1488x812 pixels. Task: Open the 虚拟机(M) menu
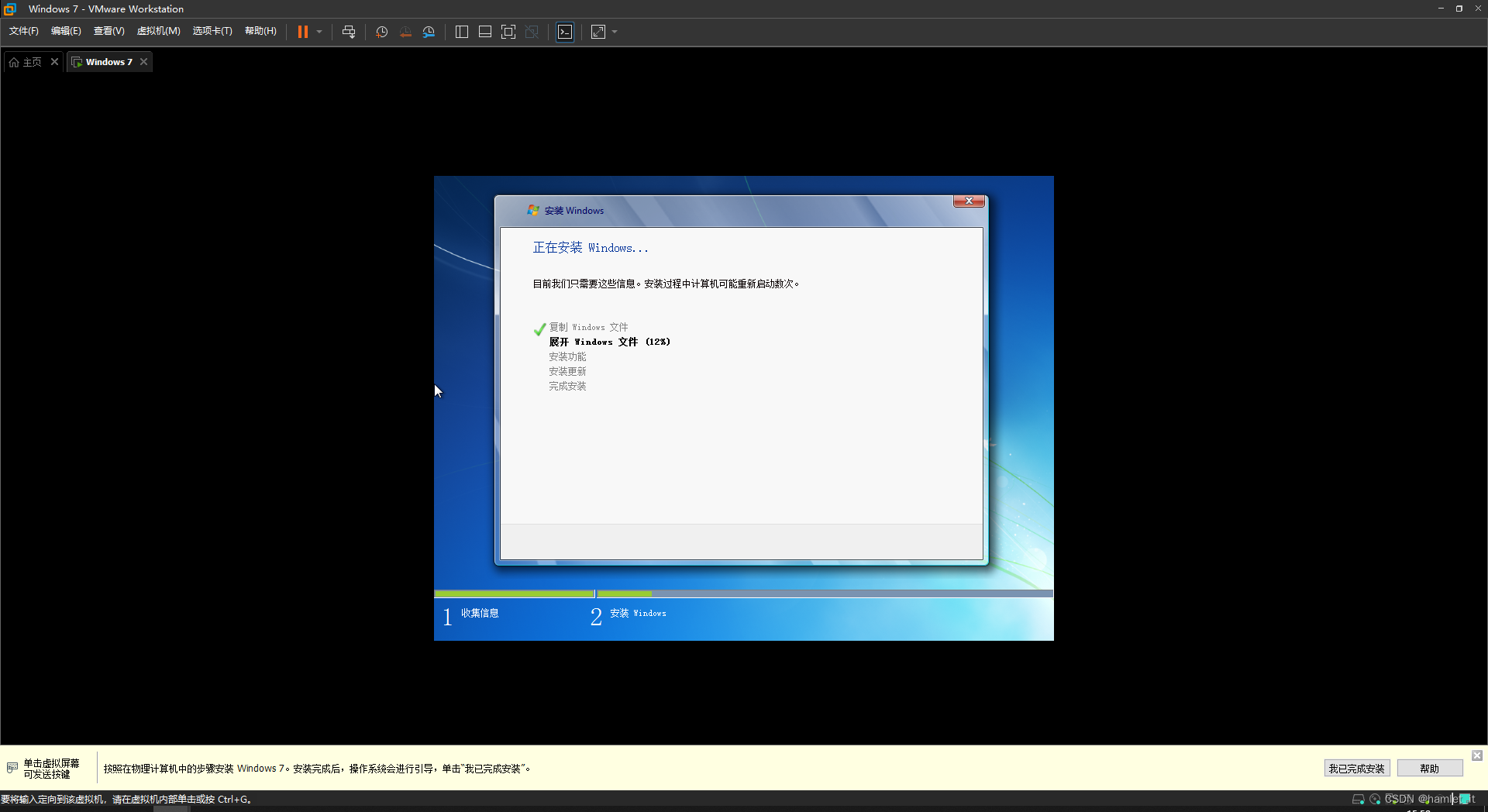(x=159, y=31)
